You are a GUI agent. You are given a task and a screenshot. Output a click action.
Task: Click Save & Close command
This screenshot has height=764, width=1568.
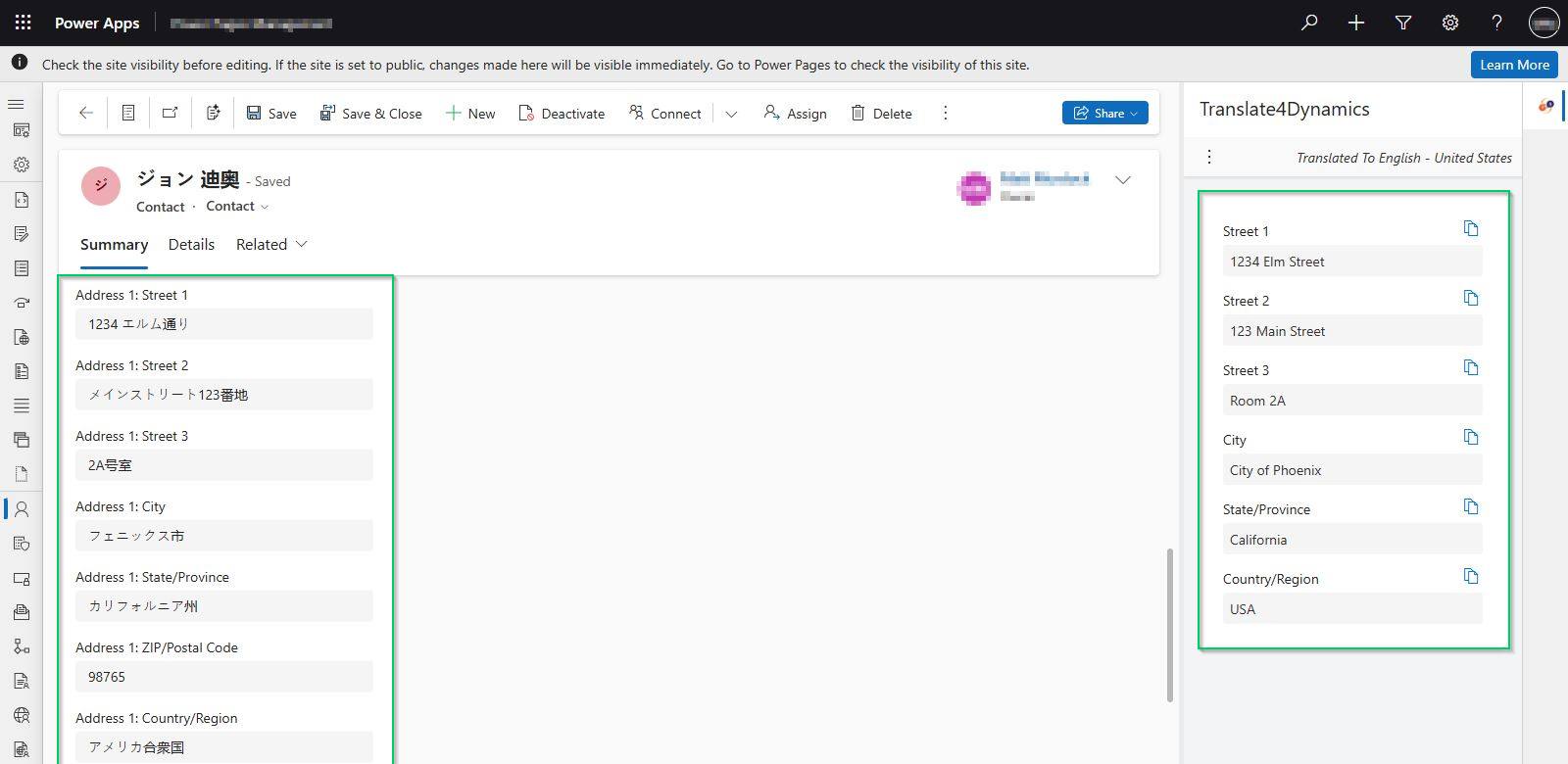pos(370,114)
